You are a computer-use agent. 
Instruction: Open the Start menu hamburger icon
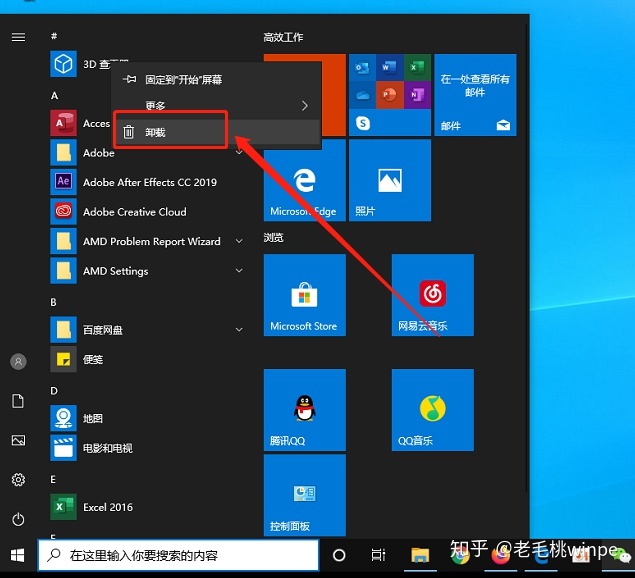(18, 37)
